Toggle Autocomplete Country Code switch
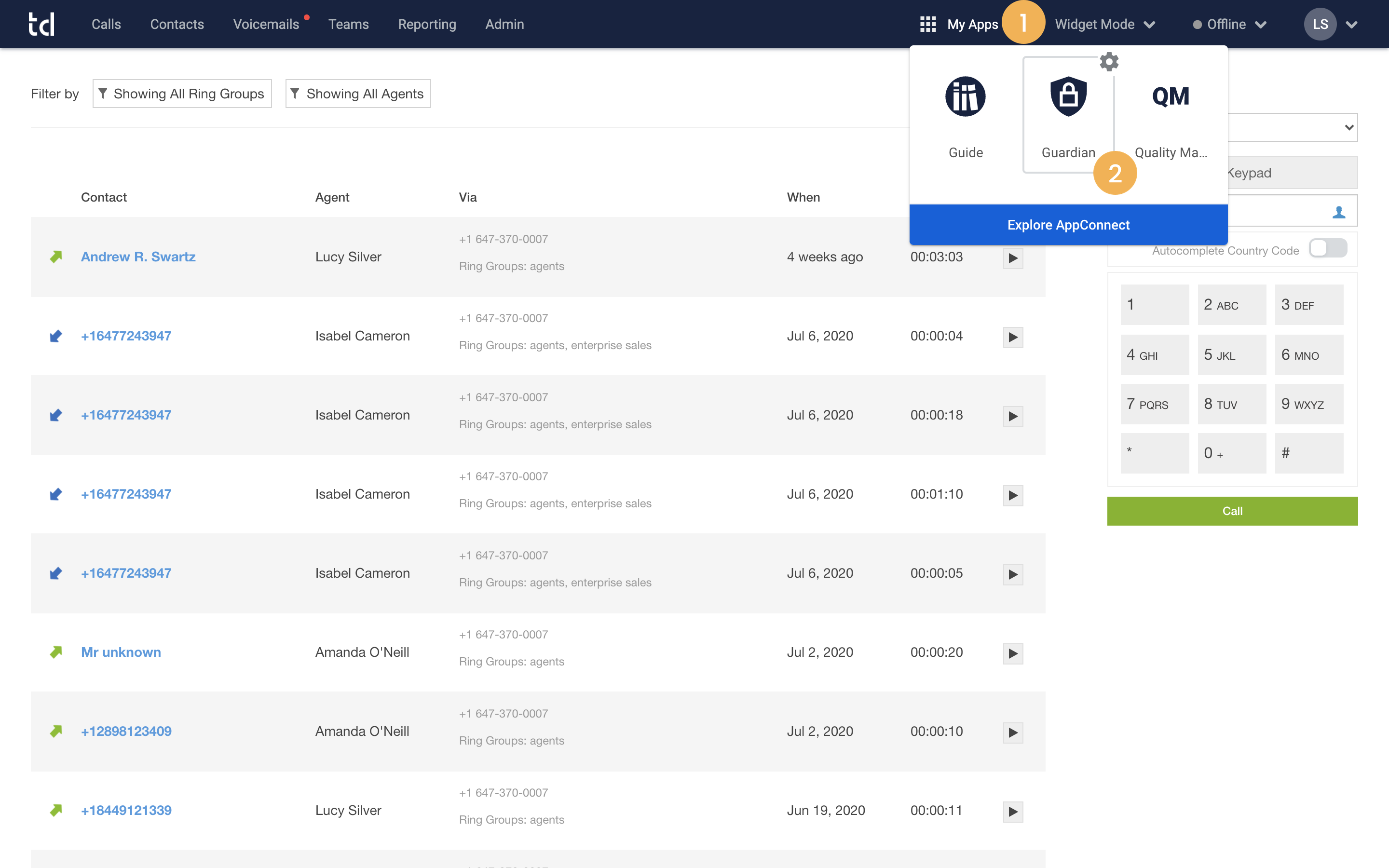Screen dimensions: 1389x868 point(1328,248)
